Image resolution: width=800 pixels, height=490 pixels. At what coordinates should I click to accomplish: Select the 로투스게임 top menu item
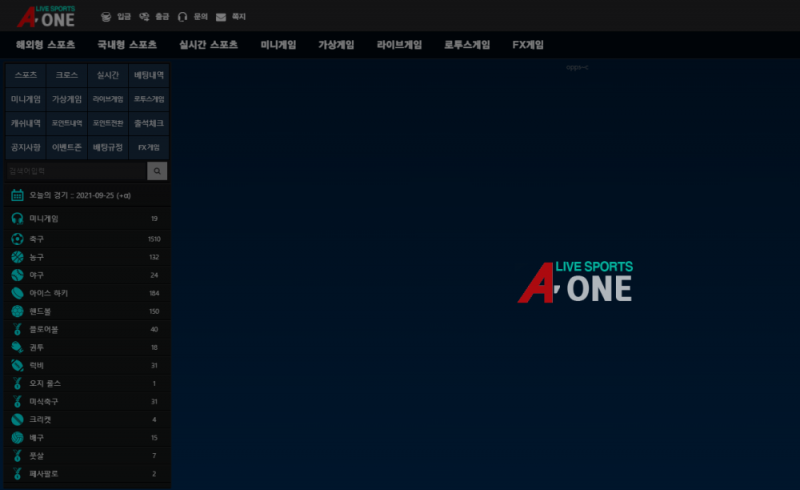click(x=466, y=45)
